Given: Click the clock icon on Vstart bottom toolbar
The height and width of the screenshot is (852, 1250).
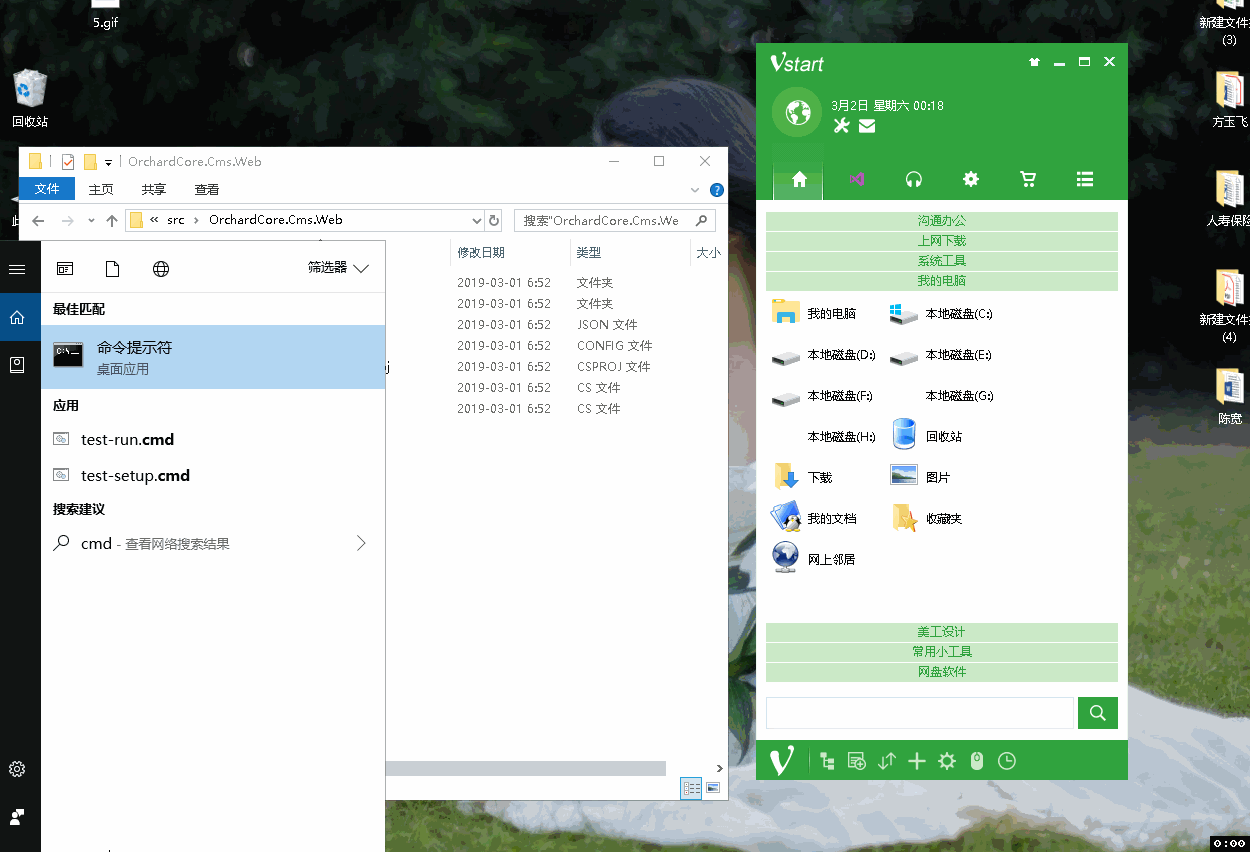Looking at the screenshot, I should point(1006,760).
